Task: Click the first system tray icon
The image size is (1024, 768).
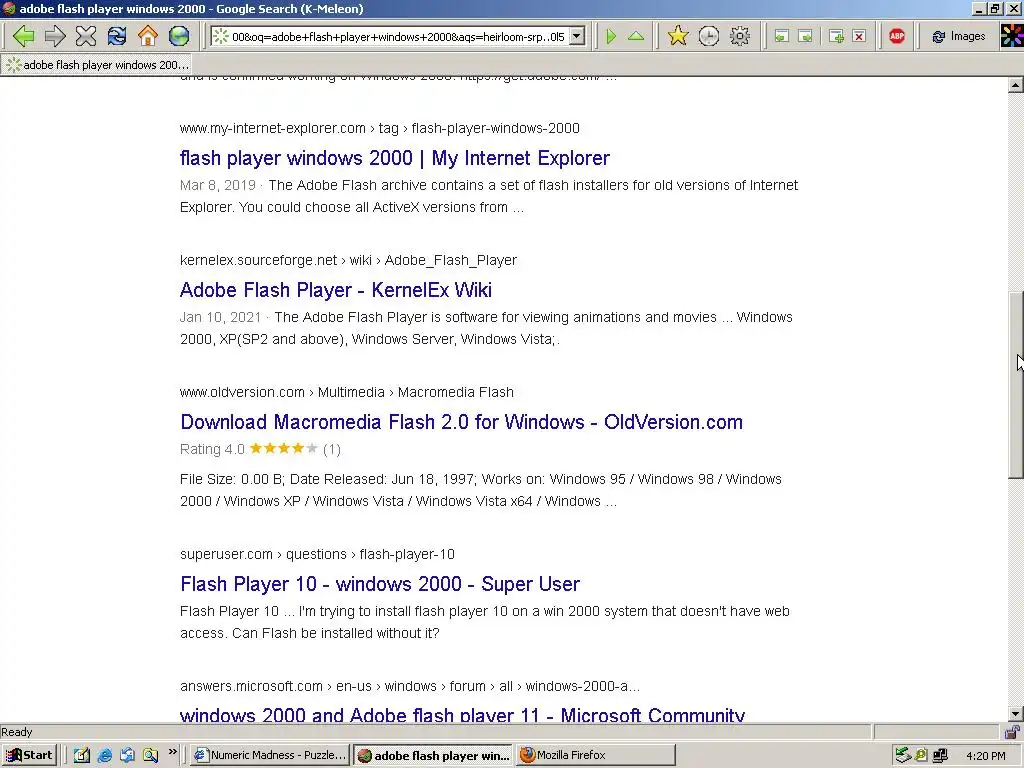Action: [903, 755]
